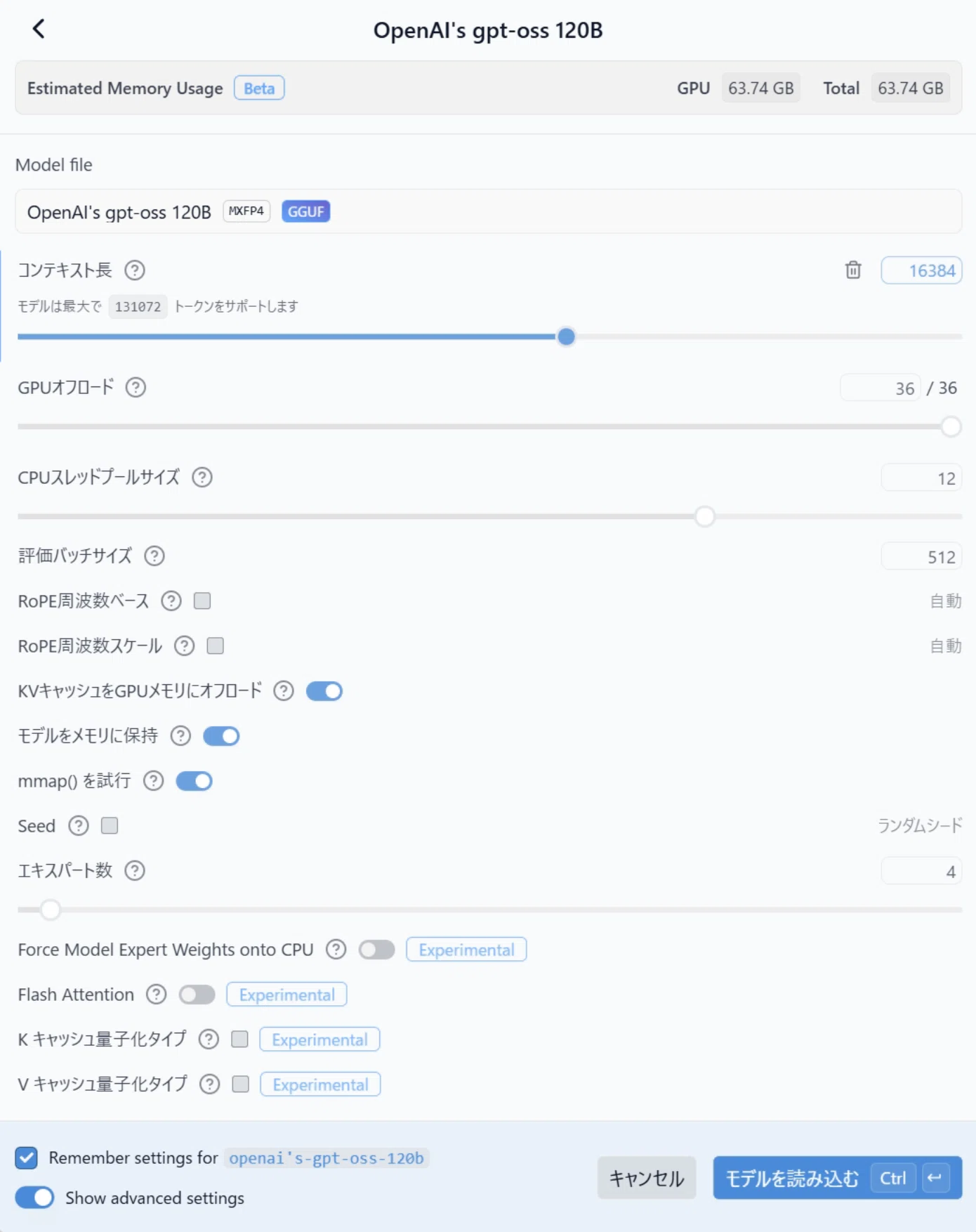This screenshot has height=1232, width=976.
Task: Enable Force Model Expert Weights onto CPU
Action: click(377, 950)
